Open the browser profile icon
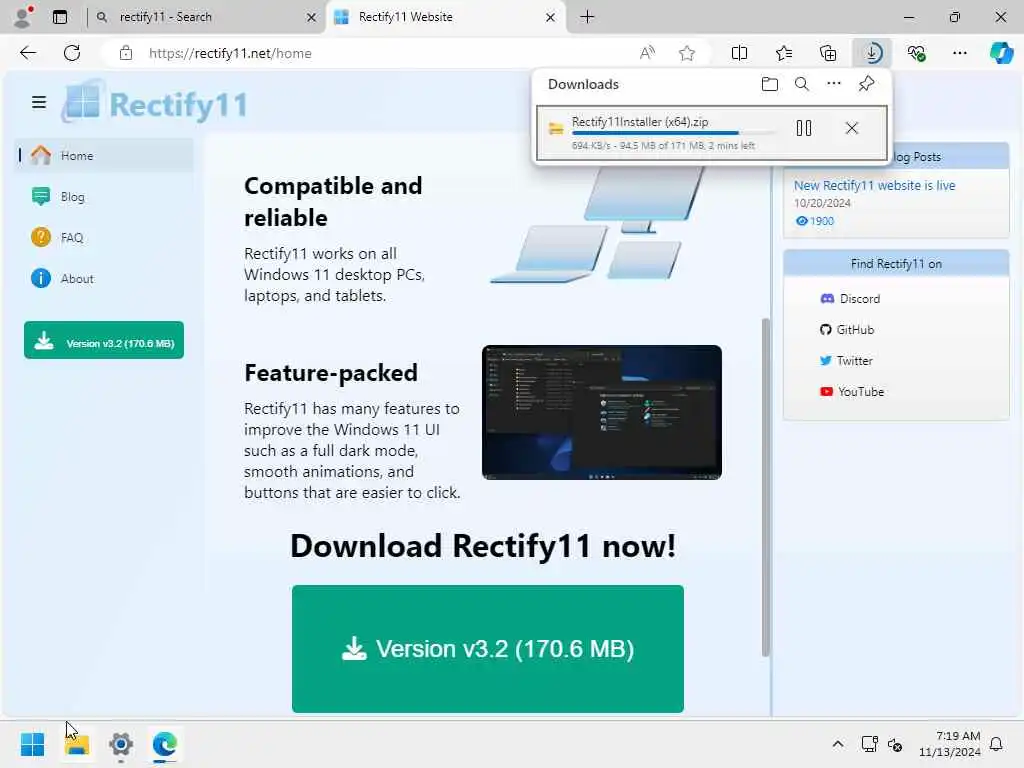This screenshot has width=1024, height=768. (24, 17)
